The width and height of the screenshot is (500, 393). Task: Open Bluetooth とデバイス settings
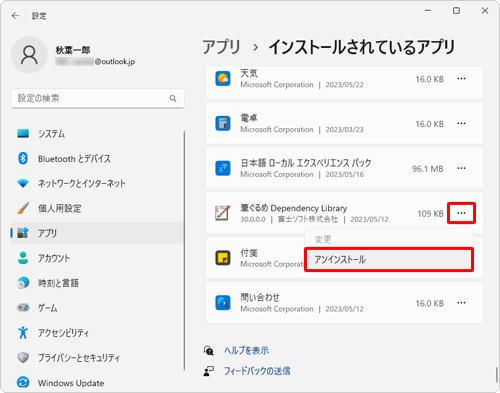(97, 159)
